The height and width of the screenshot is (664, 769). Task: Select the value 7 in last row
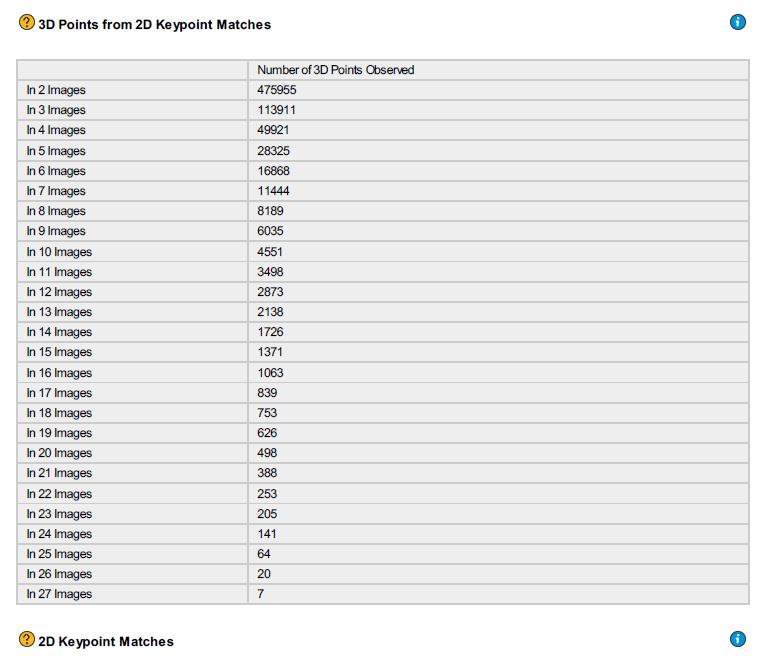tap(260, 594)
